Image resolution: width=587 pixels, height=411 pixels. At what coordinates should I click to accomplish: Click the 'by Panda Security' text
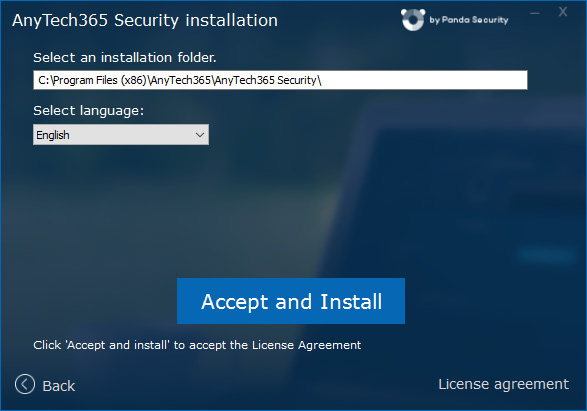tap(469, 20)
